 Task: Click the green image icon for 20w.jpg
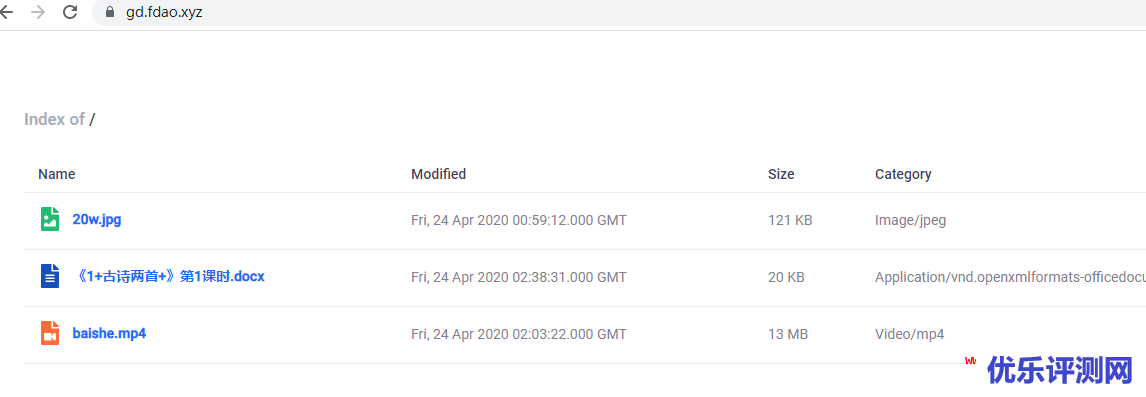click(x=50, y=219)
